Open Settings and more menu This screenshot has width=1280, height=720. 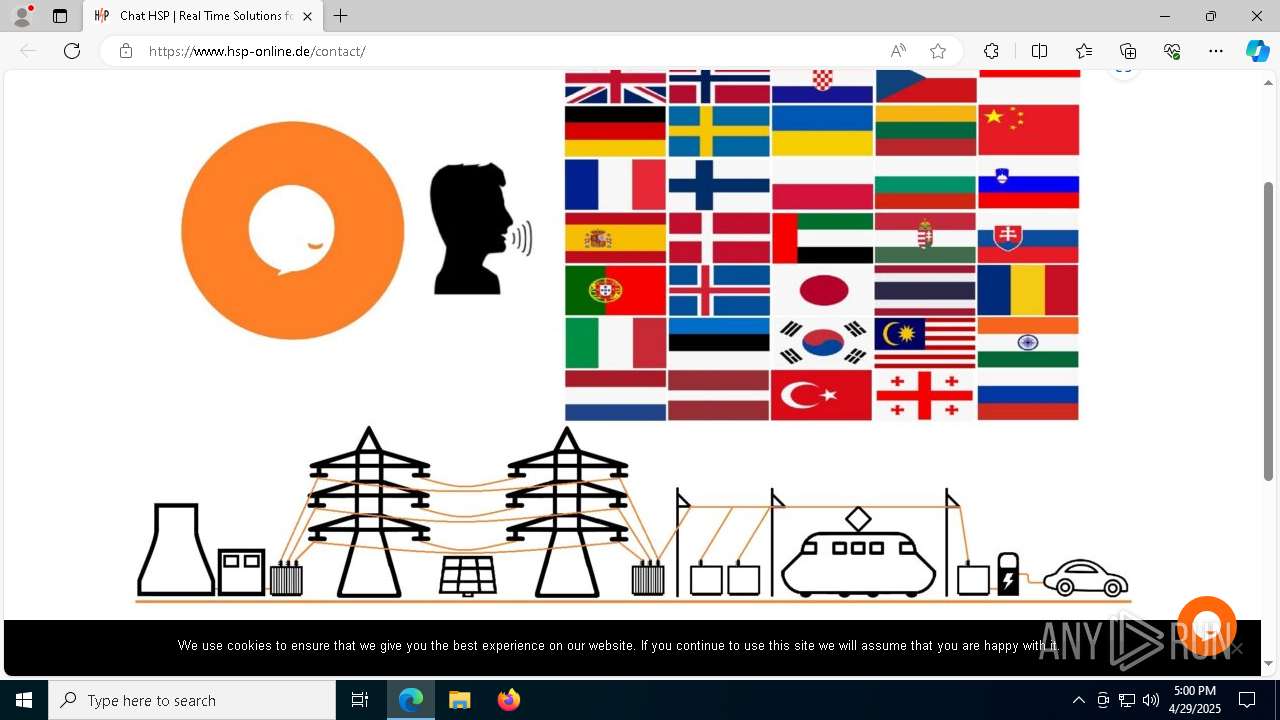(x=1216, y=51)
